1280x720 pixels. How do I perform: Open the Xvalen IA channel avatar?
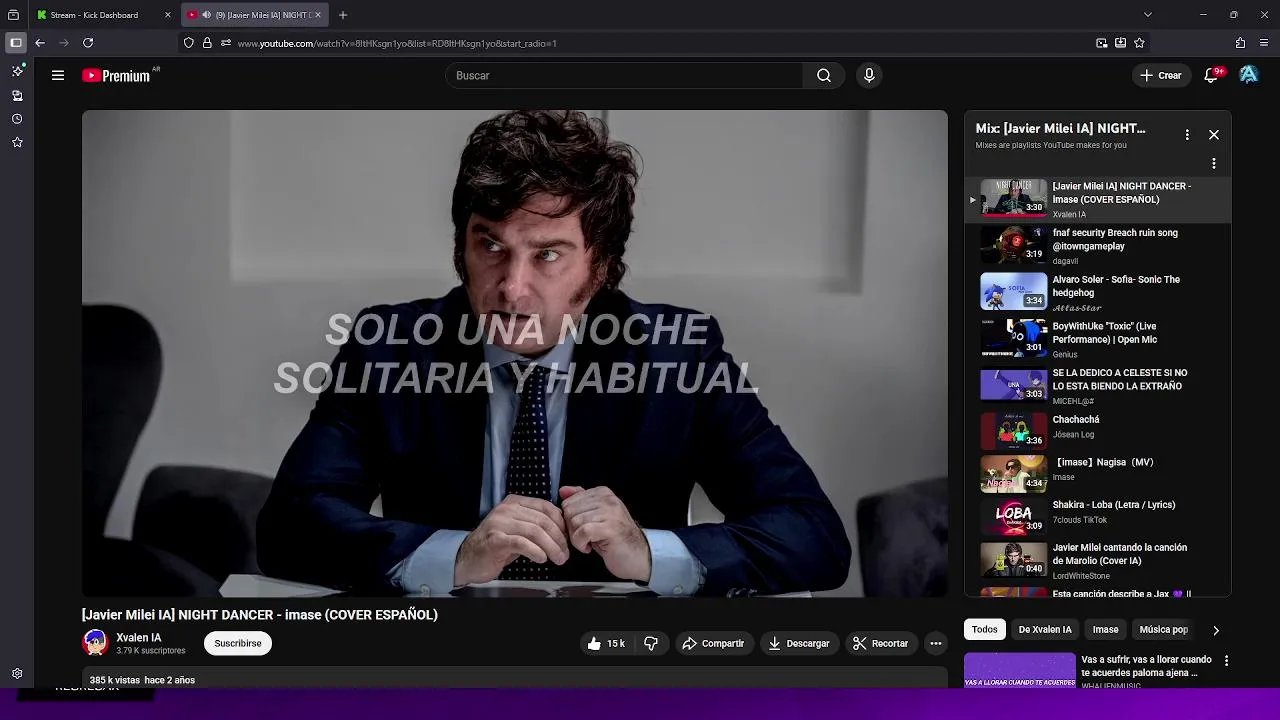(96, 643)
